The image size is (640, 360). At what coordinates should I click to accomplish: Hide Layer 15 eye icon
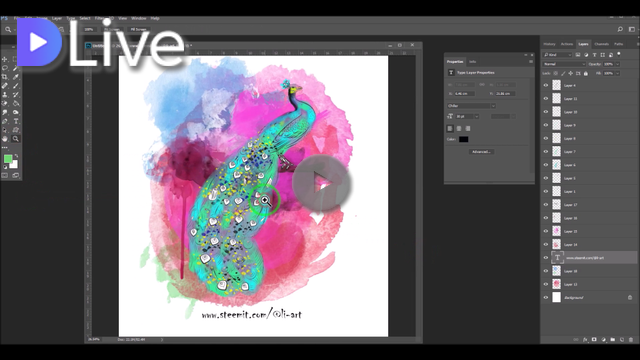[546, 231]
